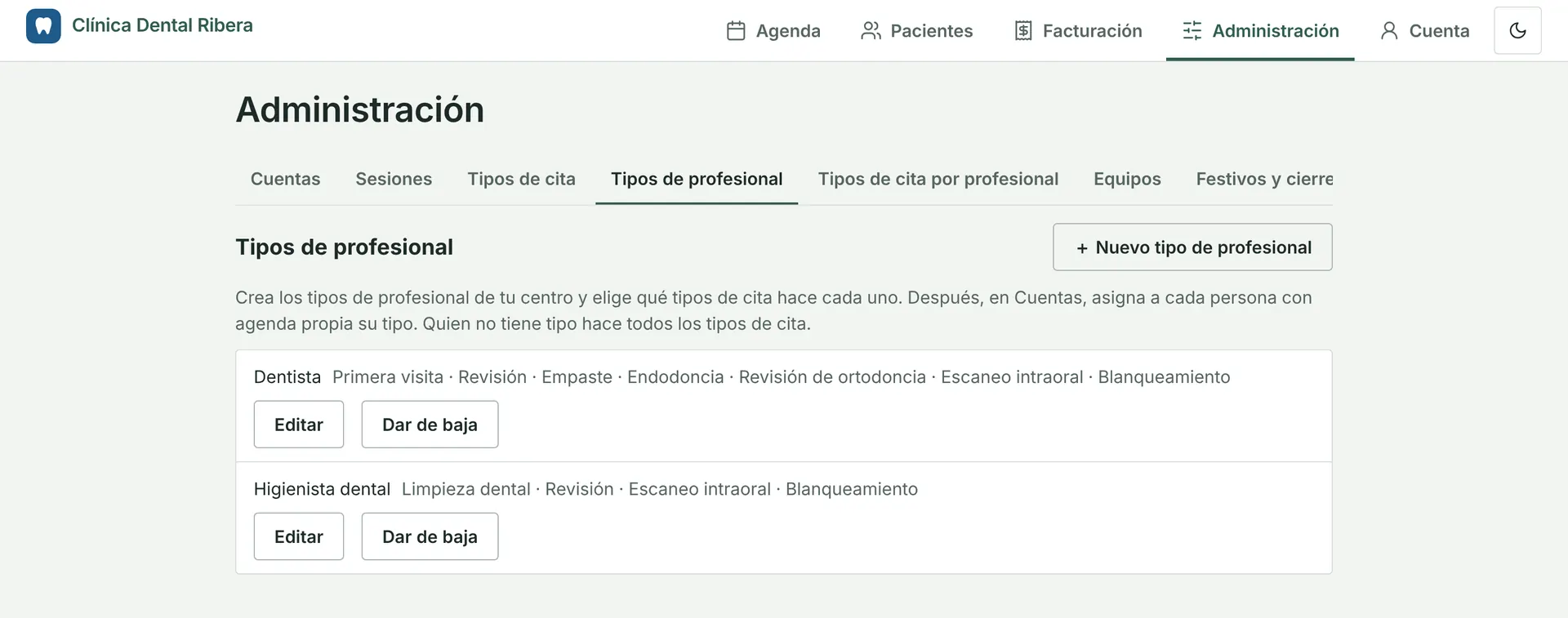Screen dimensions: 1568x618
Task: Edit the Higienista dental type
Action: pos(299,536)
